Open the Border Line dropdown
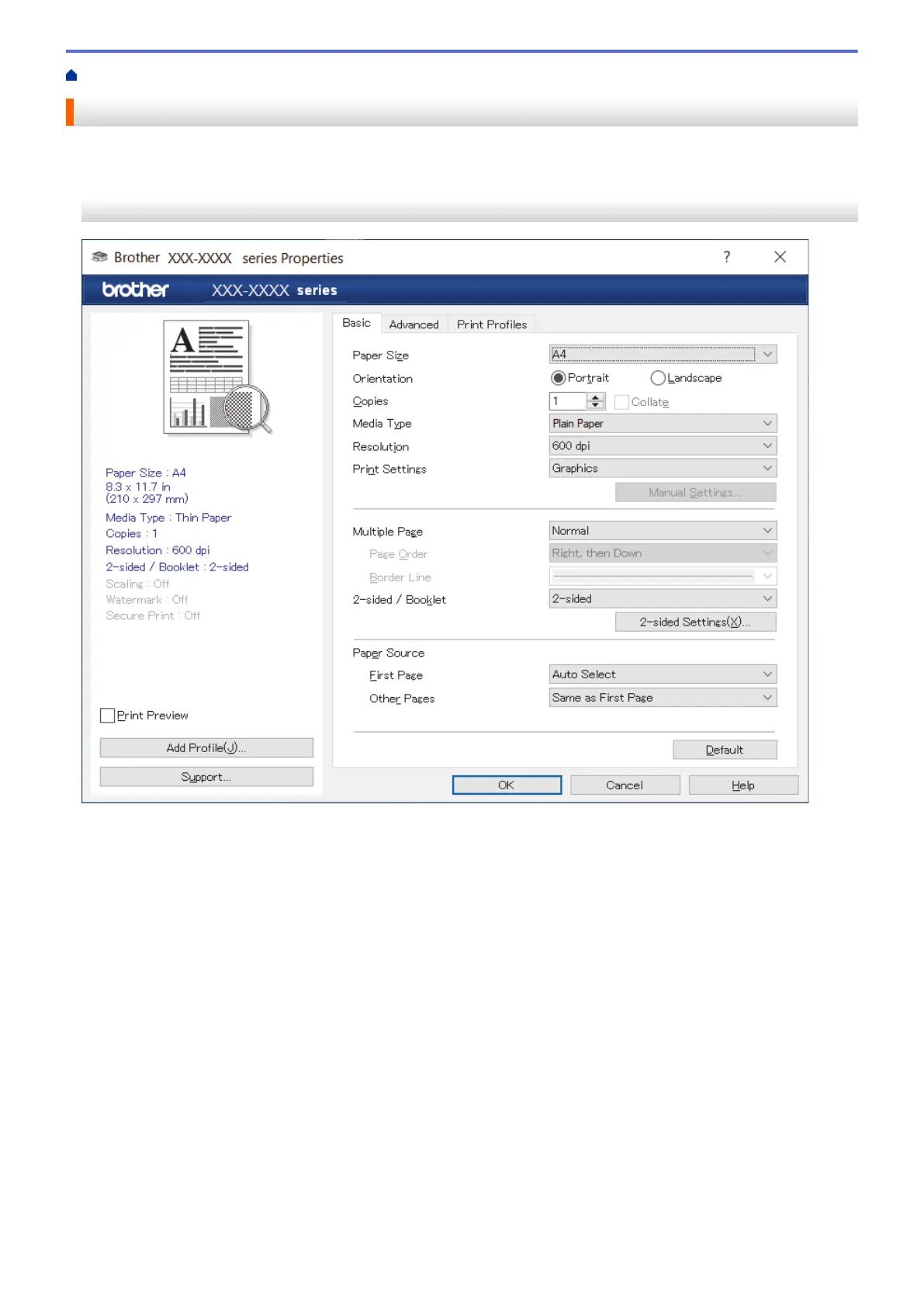924x1307 pixels. pos(663,576)
